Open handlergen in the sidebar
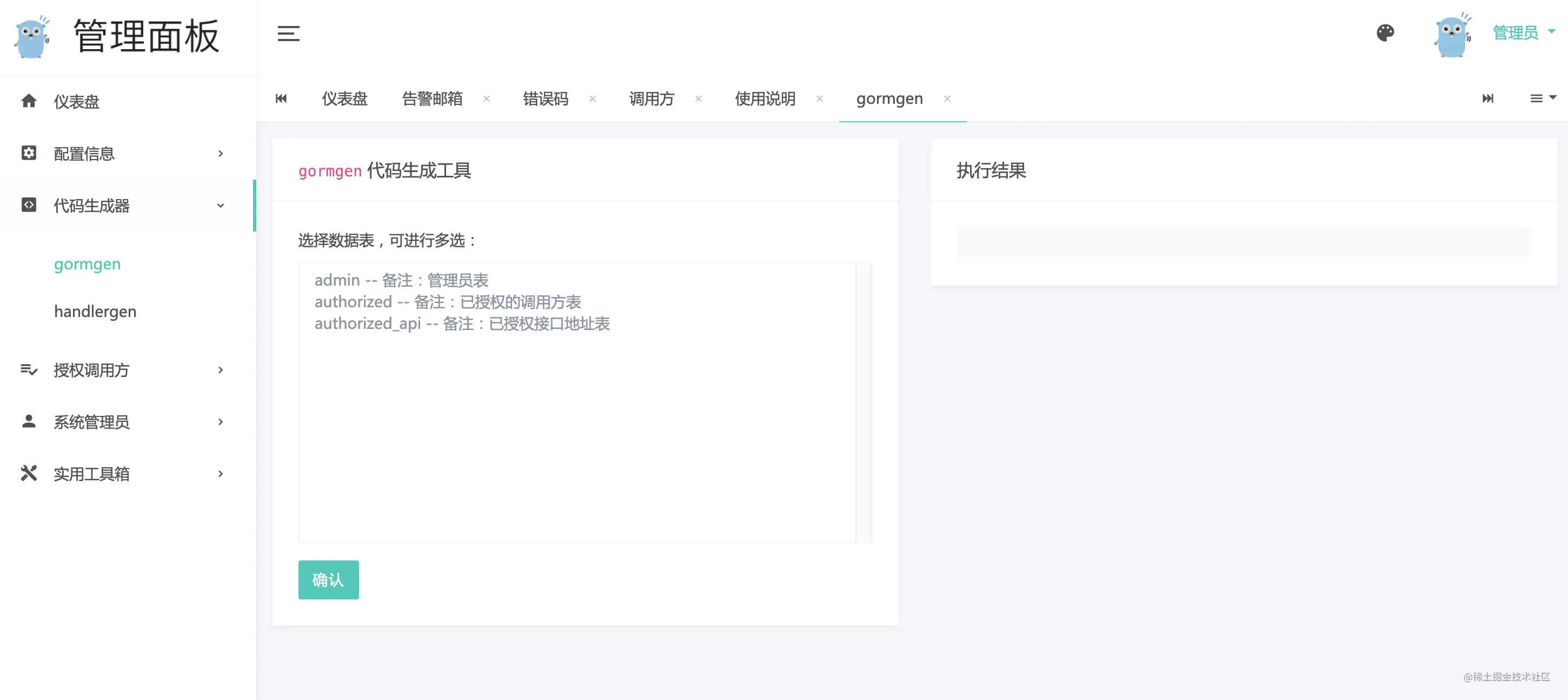 click(95, 311)
